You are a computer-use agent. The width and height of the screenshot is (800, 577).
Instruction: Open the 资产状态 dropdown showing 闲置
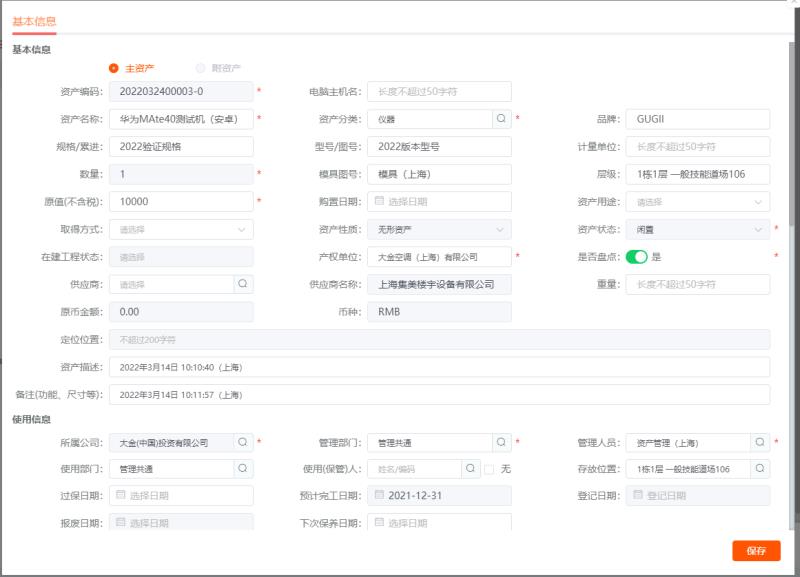coord(699,229)
